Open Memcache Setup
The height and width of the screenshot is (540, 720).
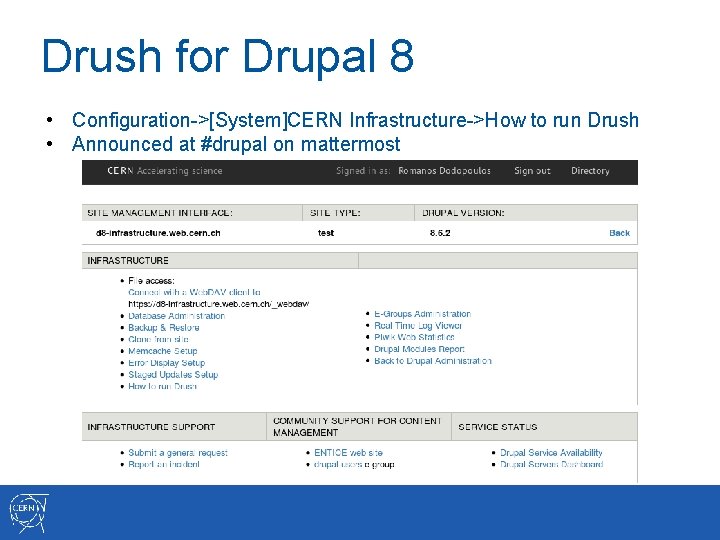(163, 351)
